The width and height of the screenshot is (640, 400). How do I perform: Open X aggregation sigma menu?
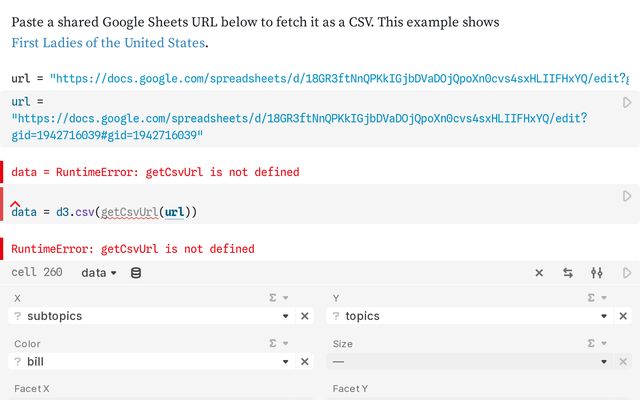pyautogui.click(x=278, y=298)
